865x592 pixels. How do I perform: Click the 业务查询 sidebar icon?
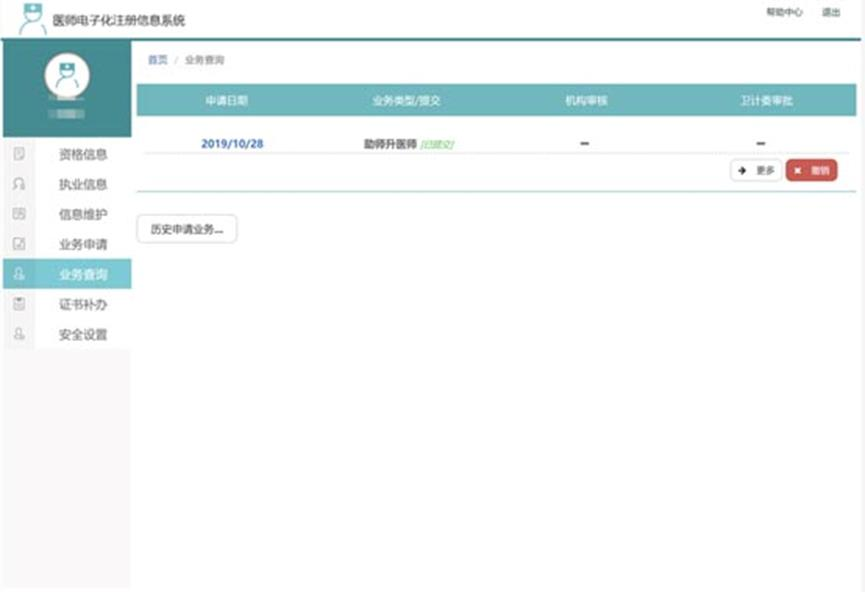(18, 274)
